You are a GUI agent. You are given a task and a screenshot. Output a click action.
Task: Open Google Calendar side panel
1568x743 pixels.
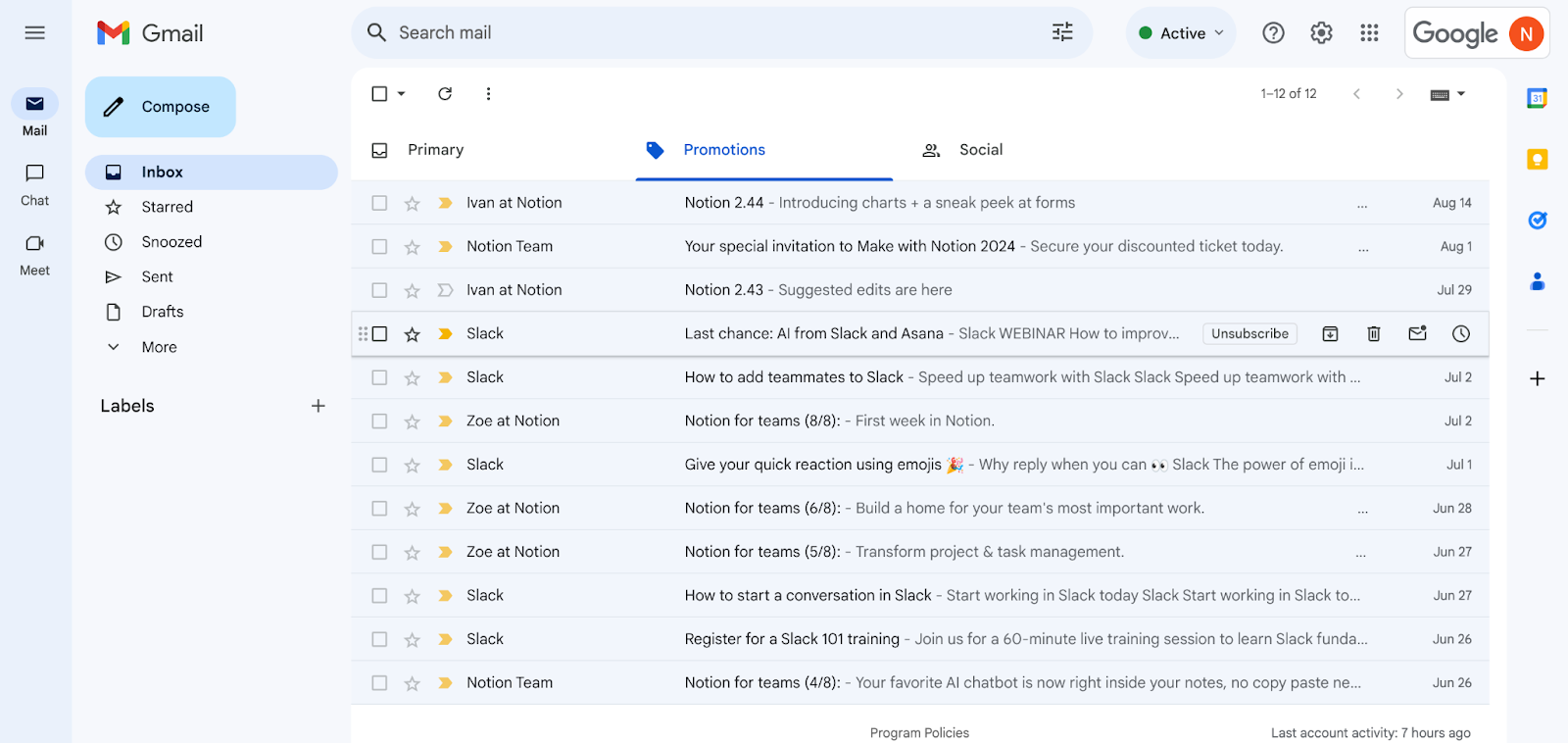pyautogui.click(x=1537, y=98)
